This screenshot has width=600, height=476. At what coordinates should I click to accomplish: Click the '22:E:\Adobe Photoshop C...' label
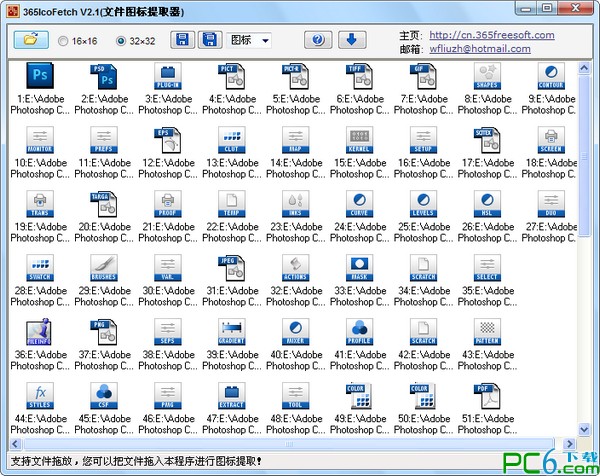pos(232,232)
